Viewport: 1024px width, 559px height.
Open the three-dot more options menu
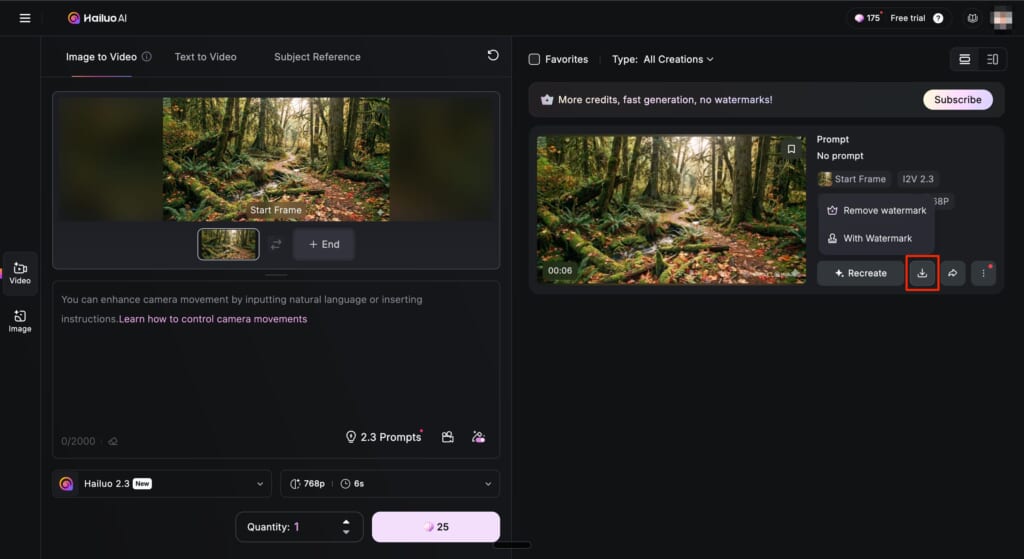tap(983, 273)
